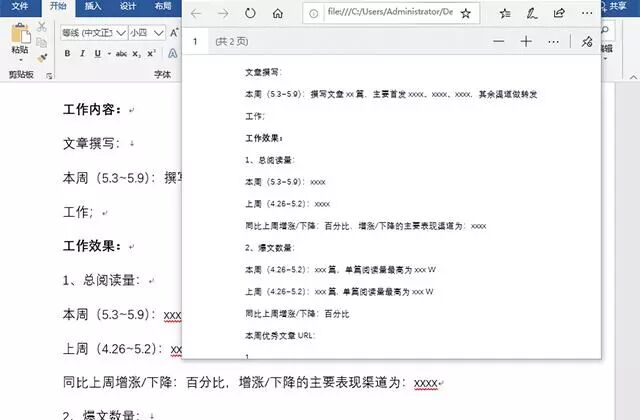Viewport: 640px width, 420px height.
Task: Open the clipboard pane launcher
Action: (49, 76)
